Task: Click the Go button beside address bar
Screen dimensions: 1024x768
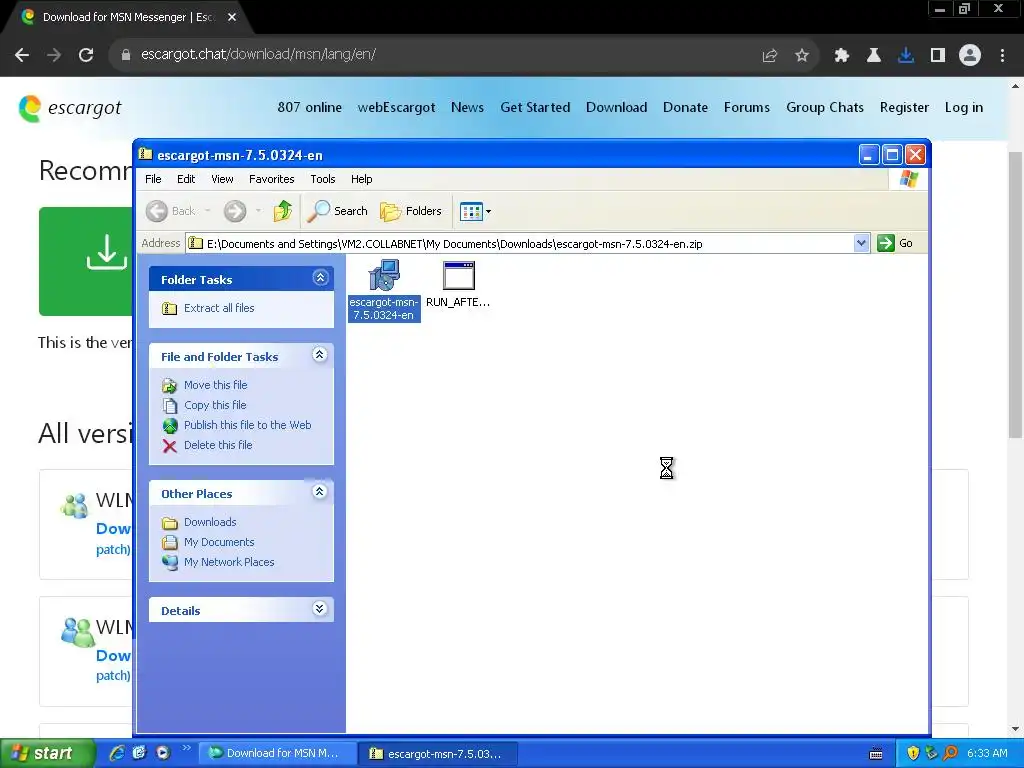Action: [x=895, y=243]
